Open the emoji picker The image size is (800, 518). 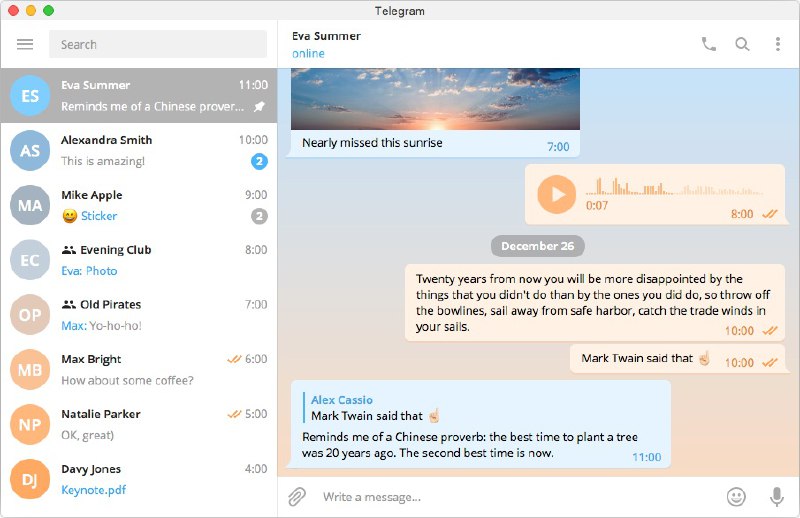736,497
